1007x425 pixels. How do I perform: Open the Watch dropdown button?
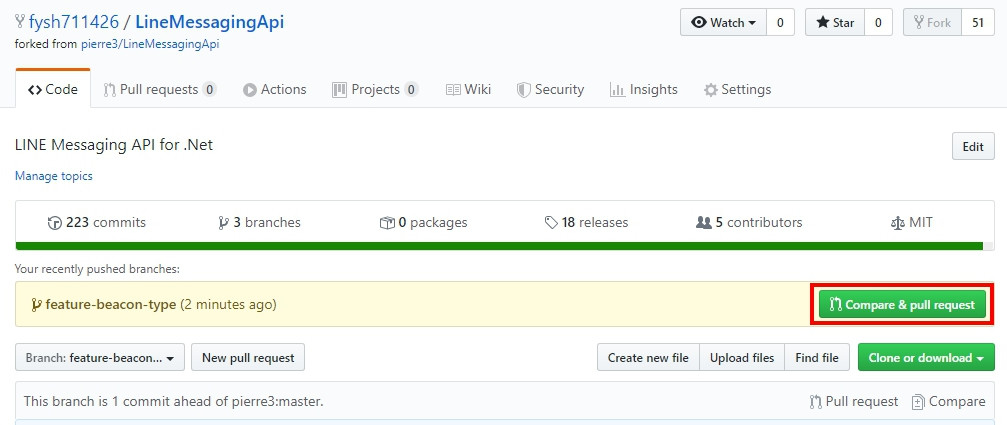point(723,22)
